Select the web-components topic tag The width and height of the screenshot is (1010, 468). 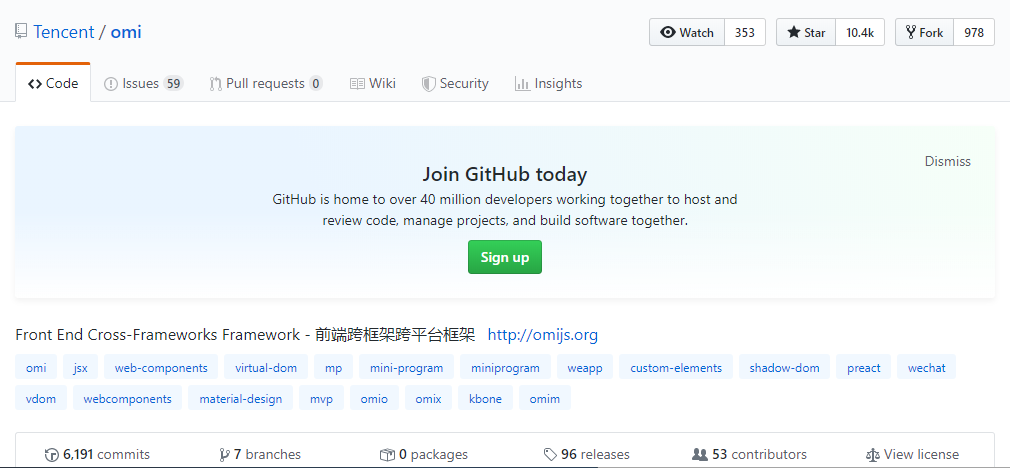coord(161,368)
